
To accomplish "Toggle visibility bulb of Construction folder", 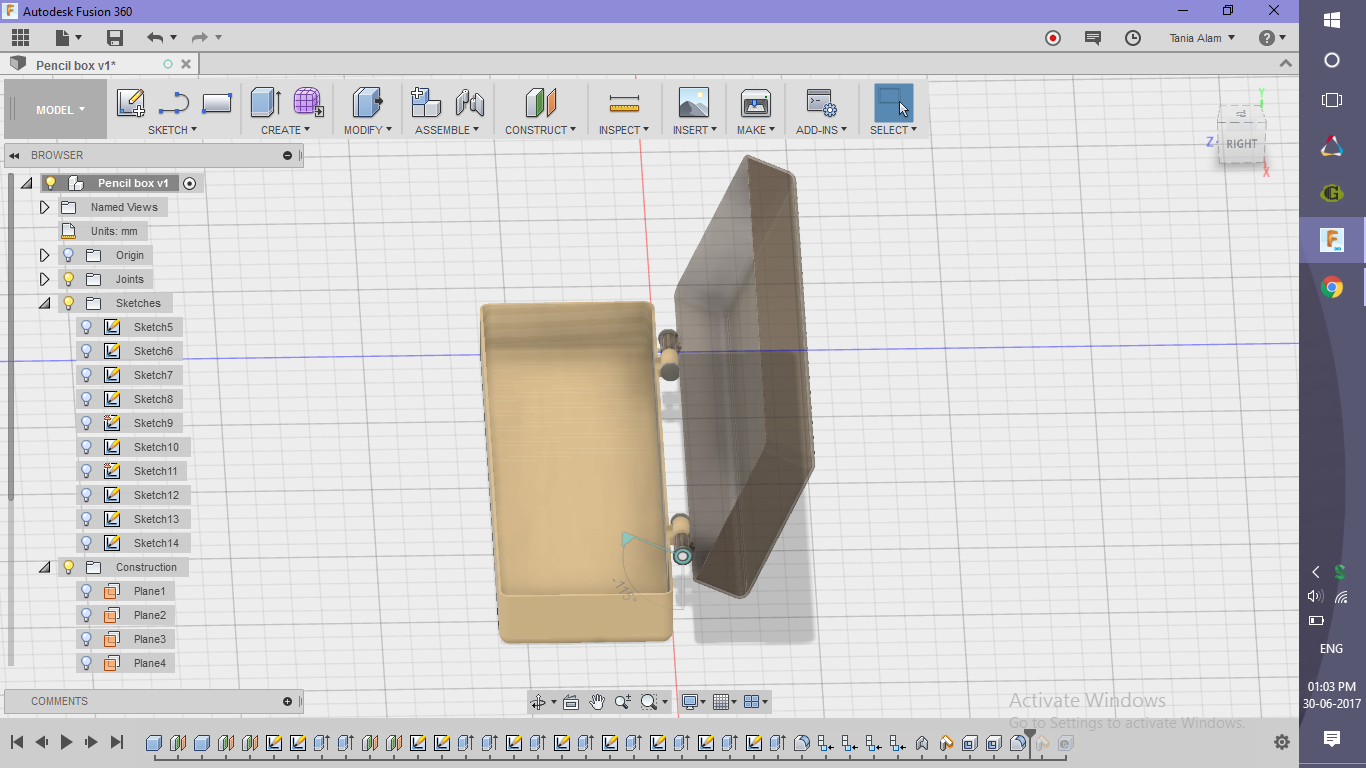I will pyautogui.click(x=68, y=567).
